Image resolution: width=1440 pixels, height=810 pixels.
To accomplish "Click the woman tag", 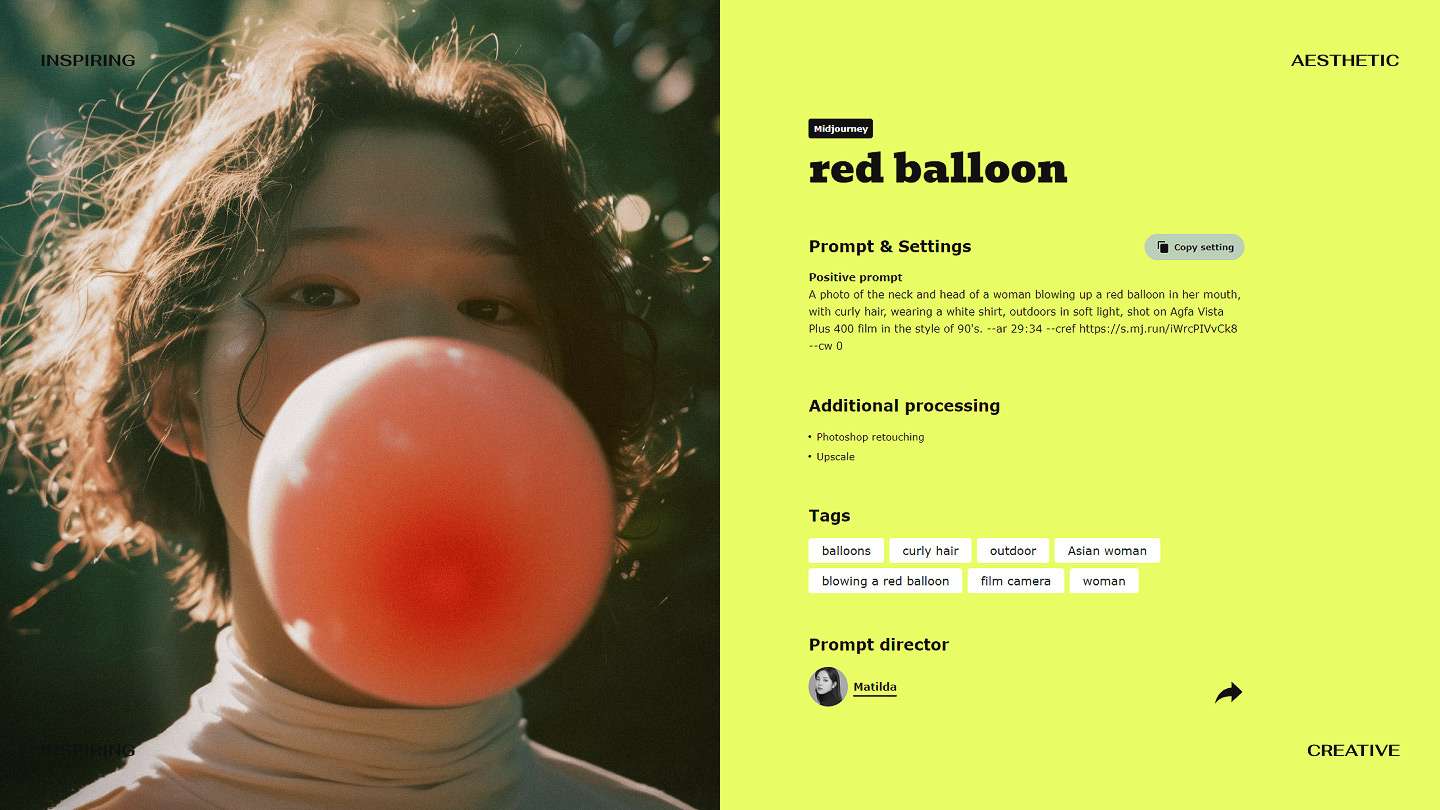I will 1104,581.
